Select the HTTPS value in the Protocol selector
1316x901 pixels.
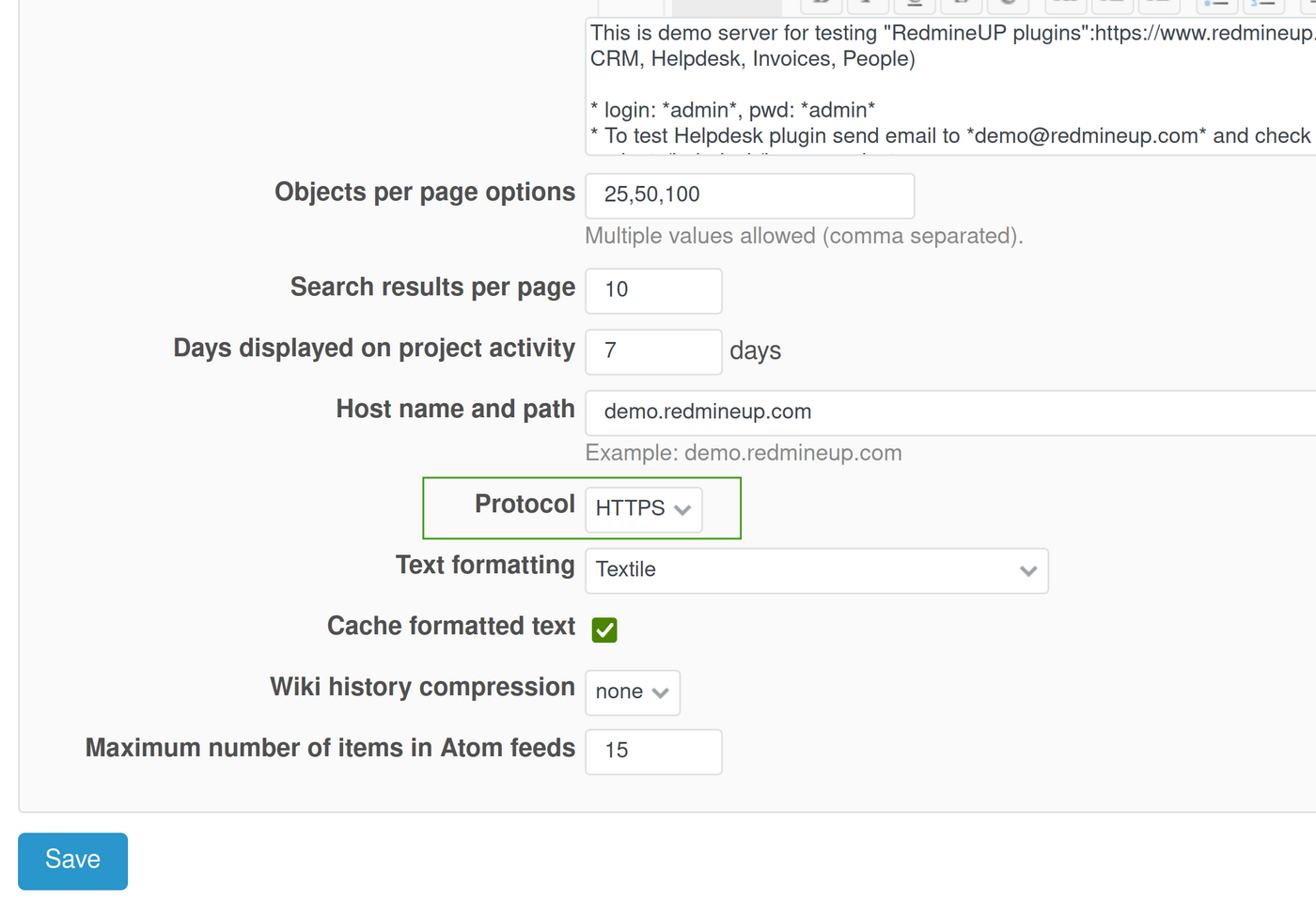click(x=643, y=508)
